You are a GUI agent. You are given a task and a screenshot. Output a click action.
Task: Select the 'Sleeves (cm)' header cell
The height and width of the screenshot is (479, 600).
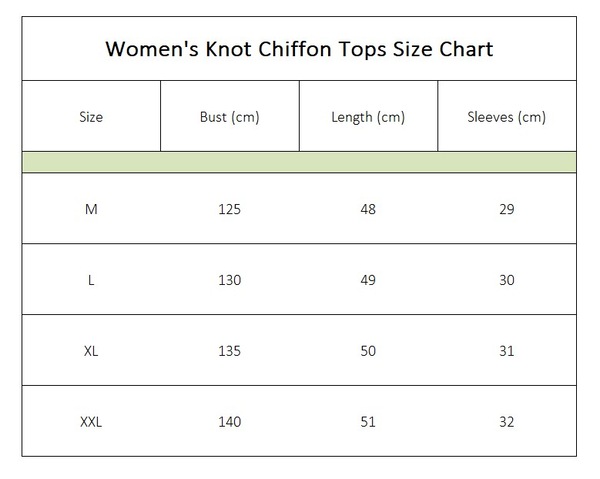[x=507, y=116]
